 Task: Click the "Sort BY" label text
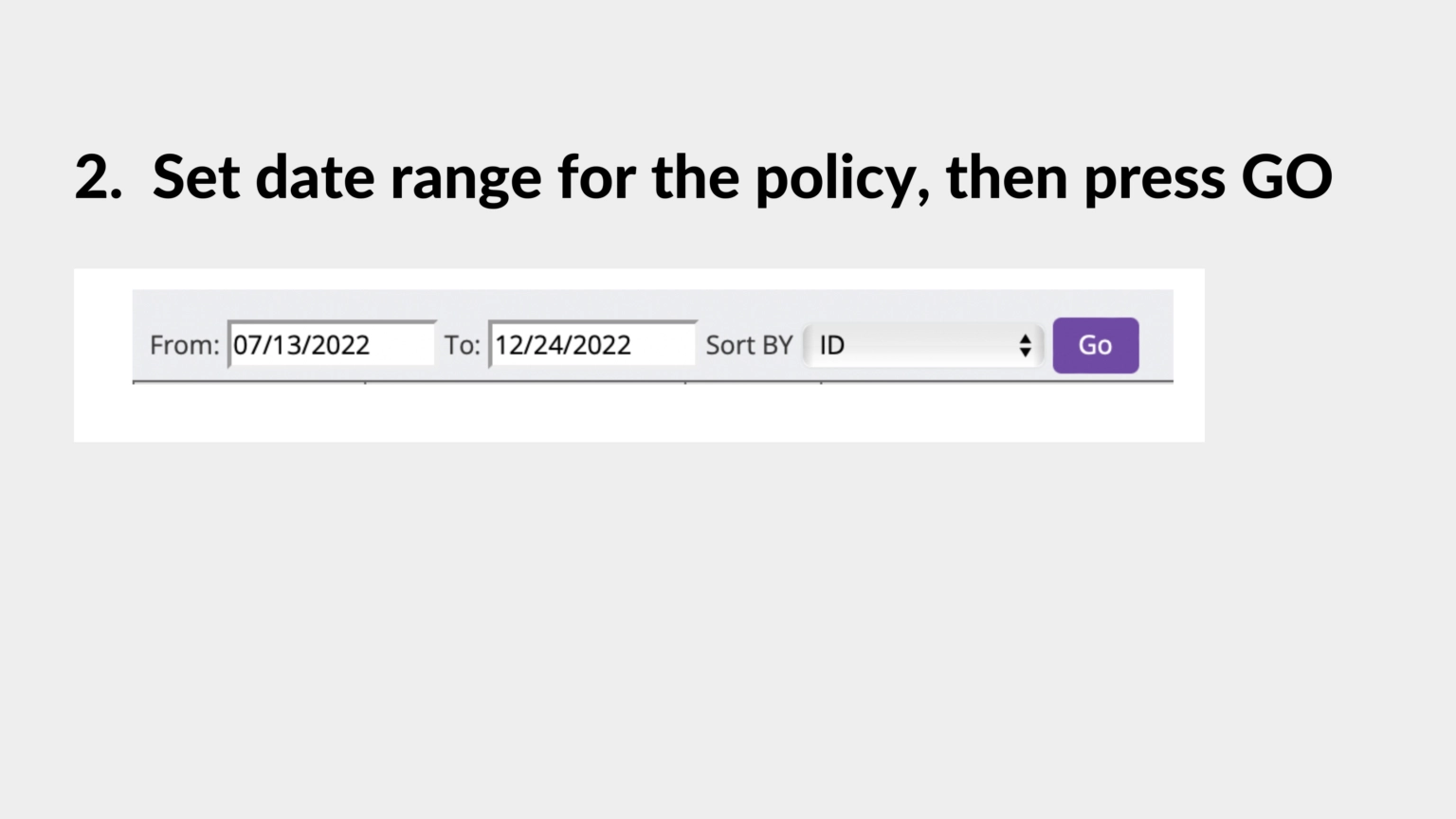[749, 345]
